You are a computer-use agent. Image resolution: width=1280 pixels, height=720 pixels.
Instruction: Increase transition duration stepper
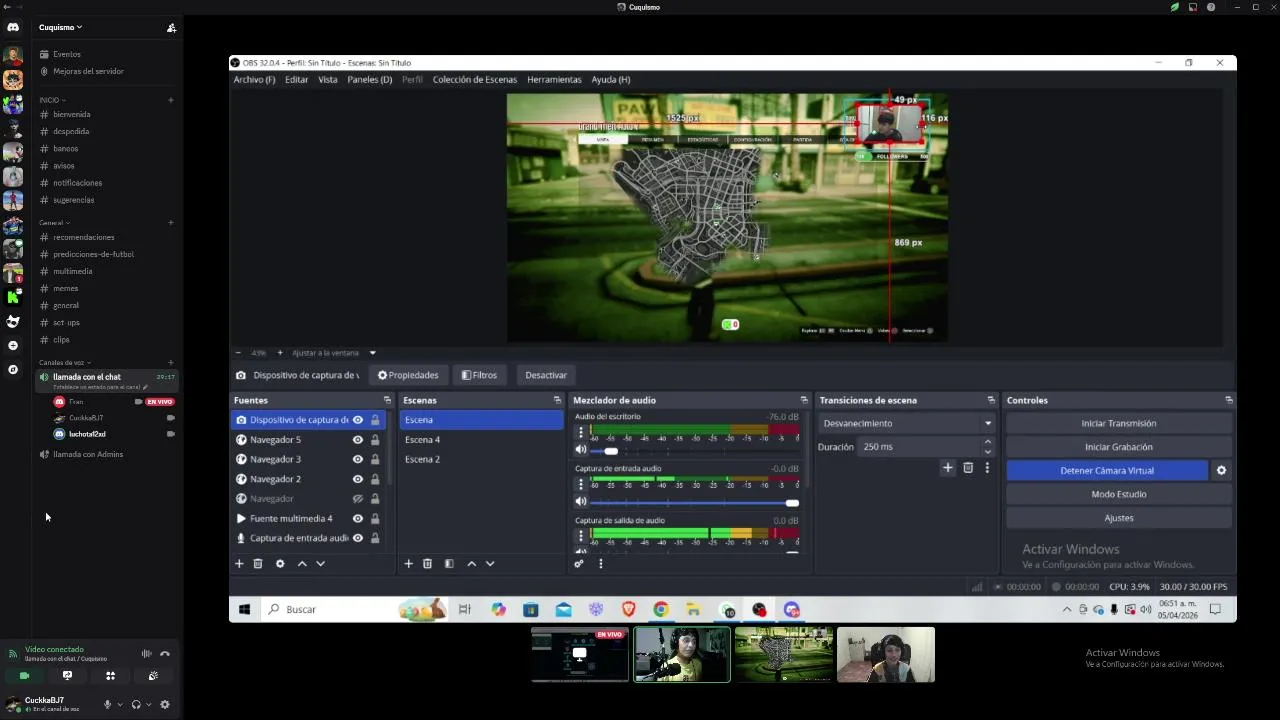click(988, 442)
